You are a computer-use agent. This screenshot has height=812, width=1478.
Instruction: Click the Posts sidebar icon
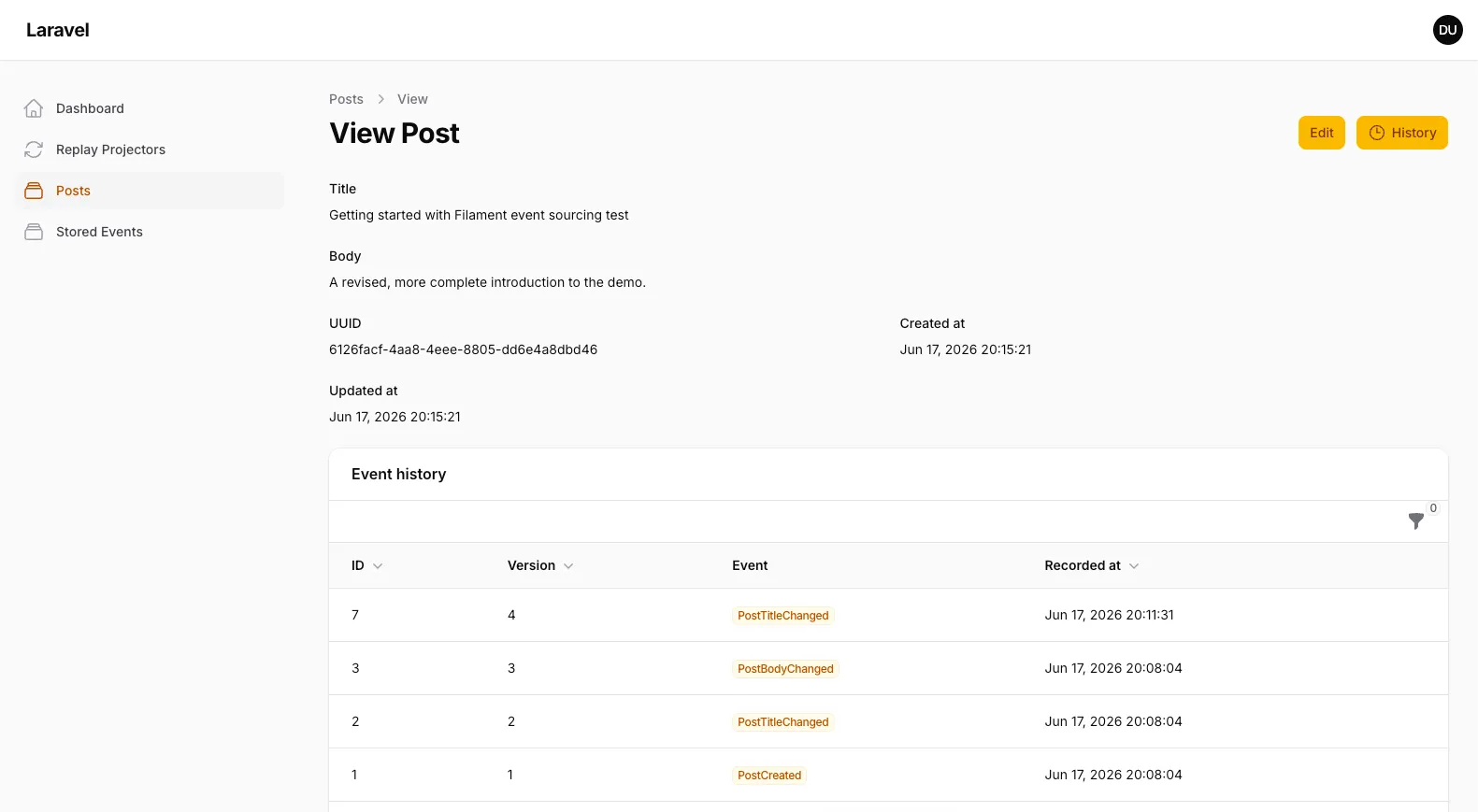coord(34,191)
